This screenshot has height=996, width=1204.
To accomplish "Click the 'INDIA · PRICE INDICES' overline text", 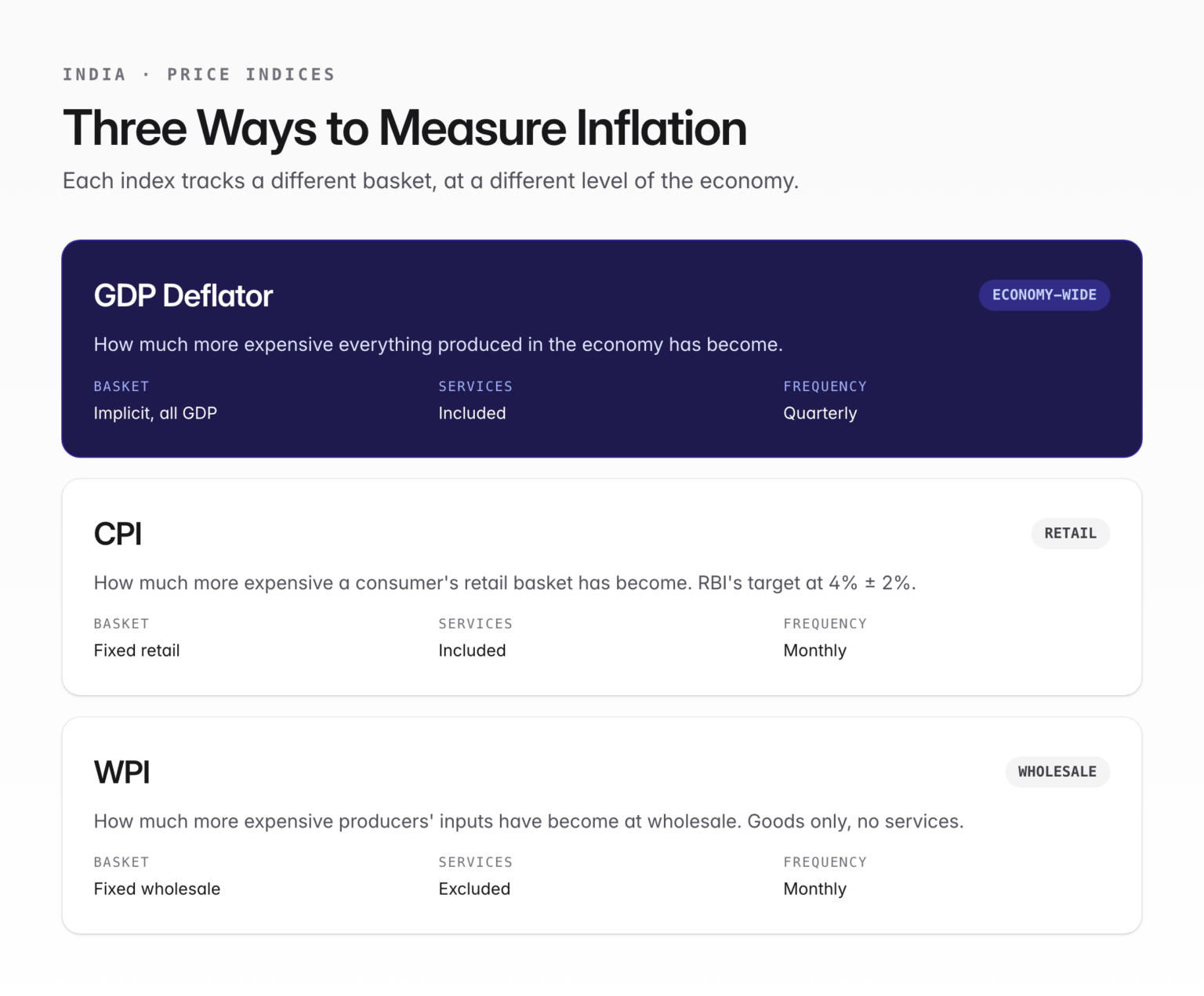I will [199, 74].
